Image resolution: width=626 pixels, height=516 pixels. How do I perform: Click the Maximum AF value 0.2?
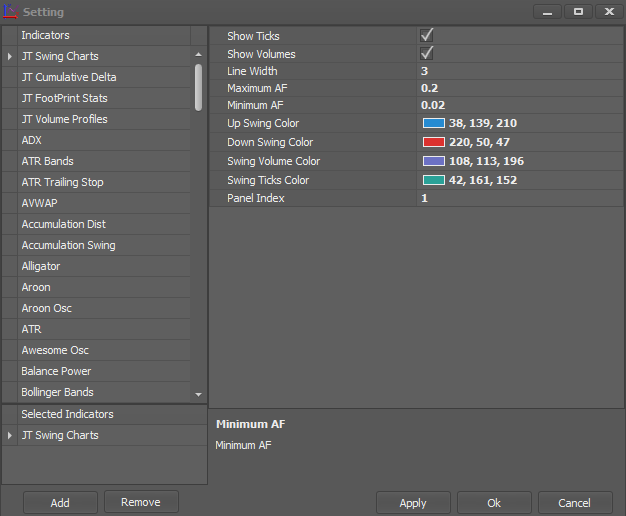point(430,88)
